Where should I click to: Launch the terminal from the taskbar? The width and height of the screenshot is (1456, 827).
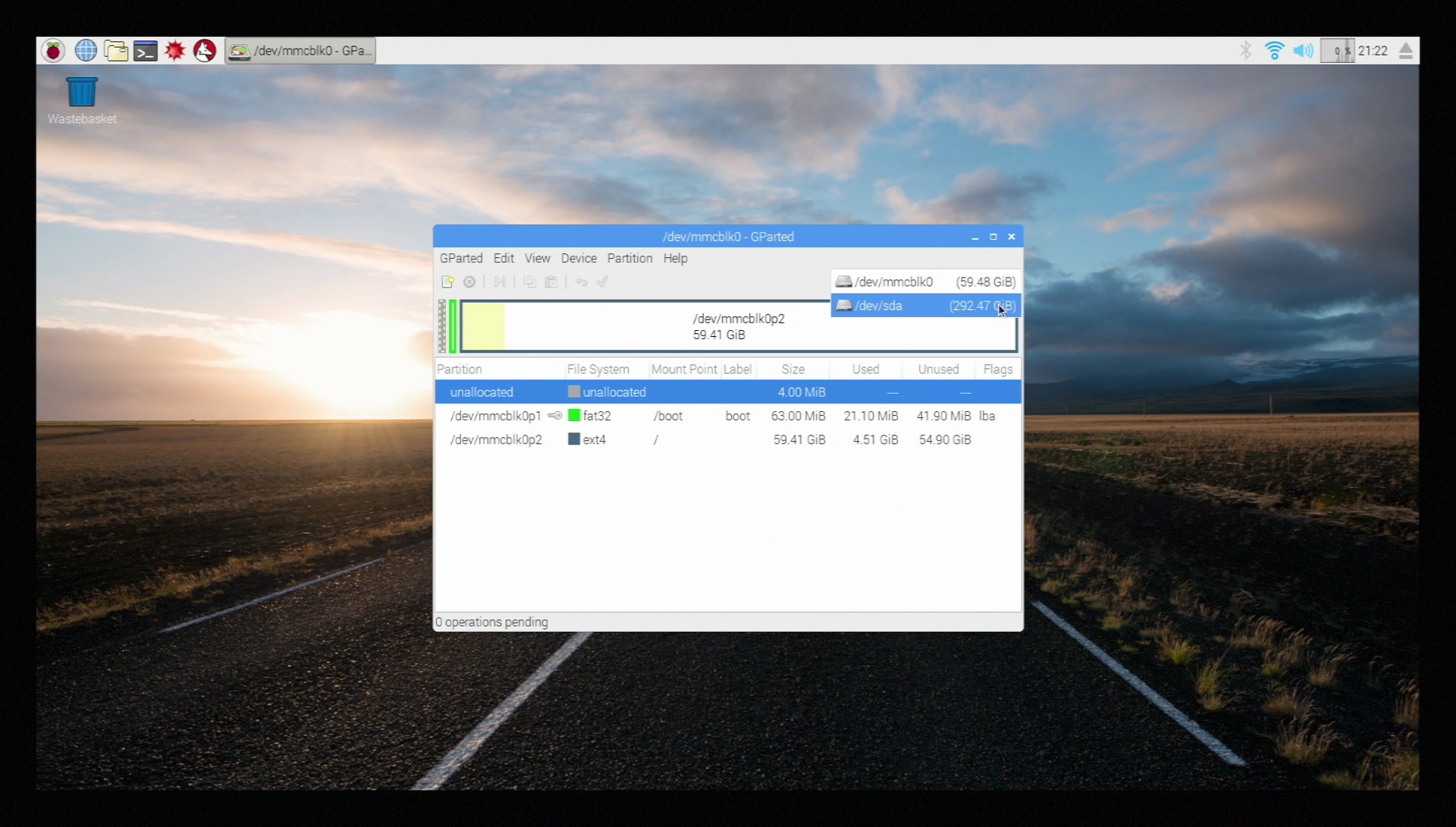pyautogui.click(x=145, y=51)
